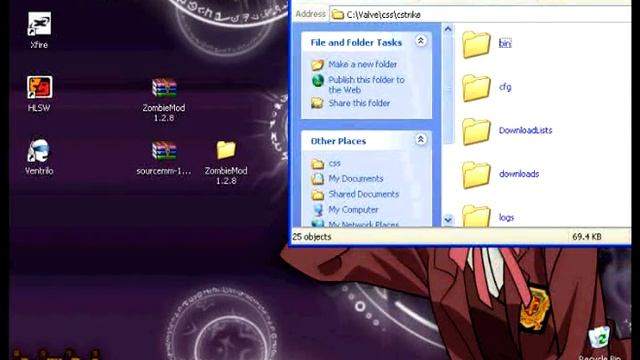Image resolution: width=640 pixels, height=360 pixels.
Task: Select the bin folder icon
Action: [x=476, y=44]
